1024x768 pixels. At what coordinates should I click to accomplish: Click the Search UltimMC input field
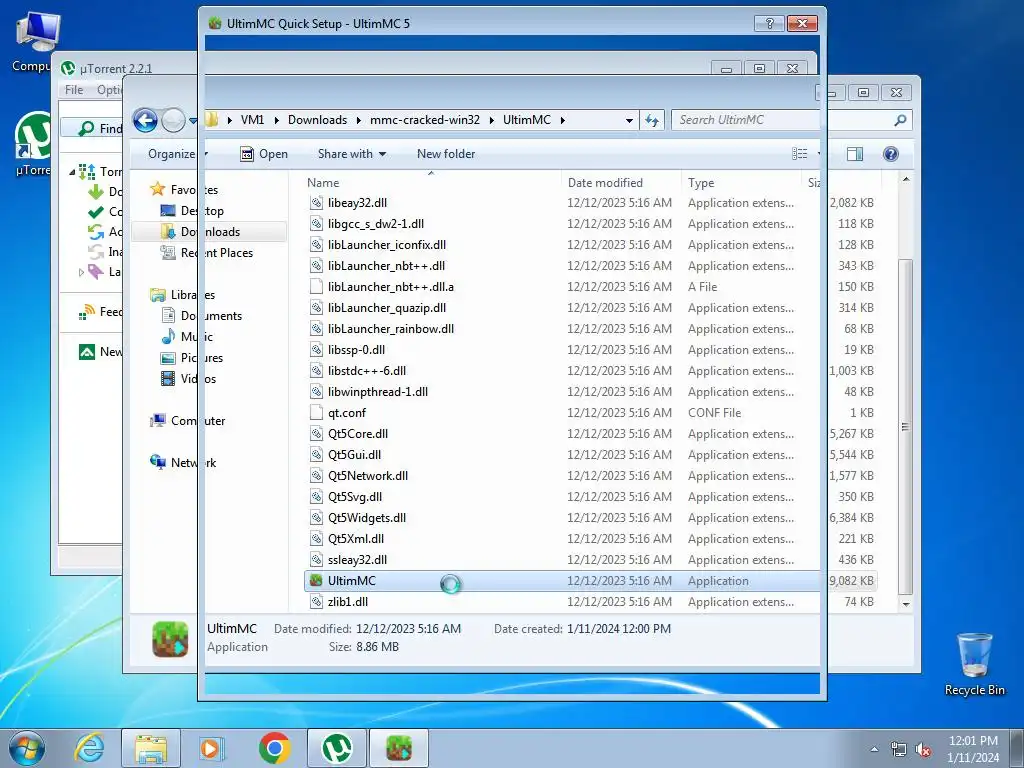tap(780, 120)
